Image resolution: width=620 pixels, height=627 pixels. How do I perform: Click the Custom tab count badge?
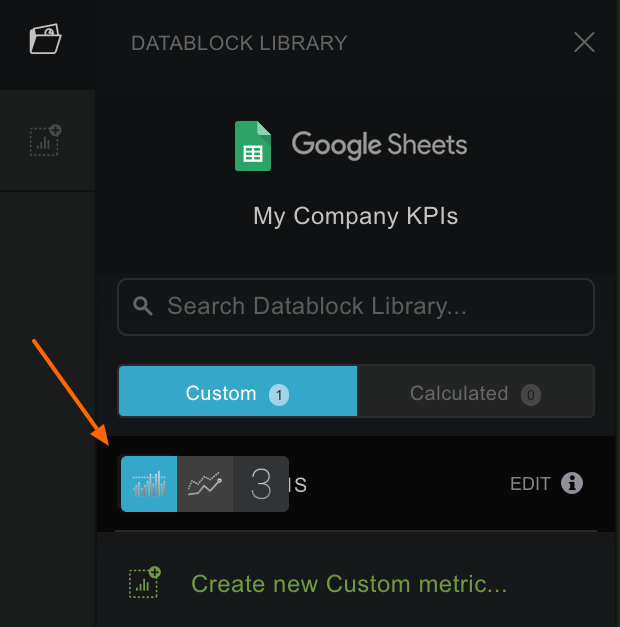(x=279, y=395)
